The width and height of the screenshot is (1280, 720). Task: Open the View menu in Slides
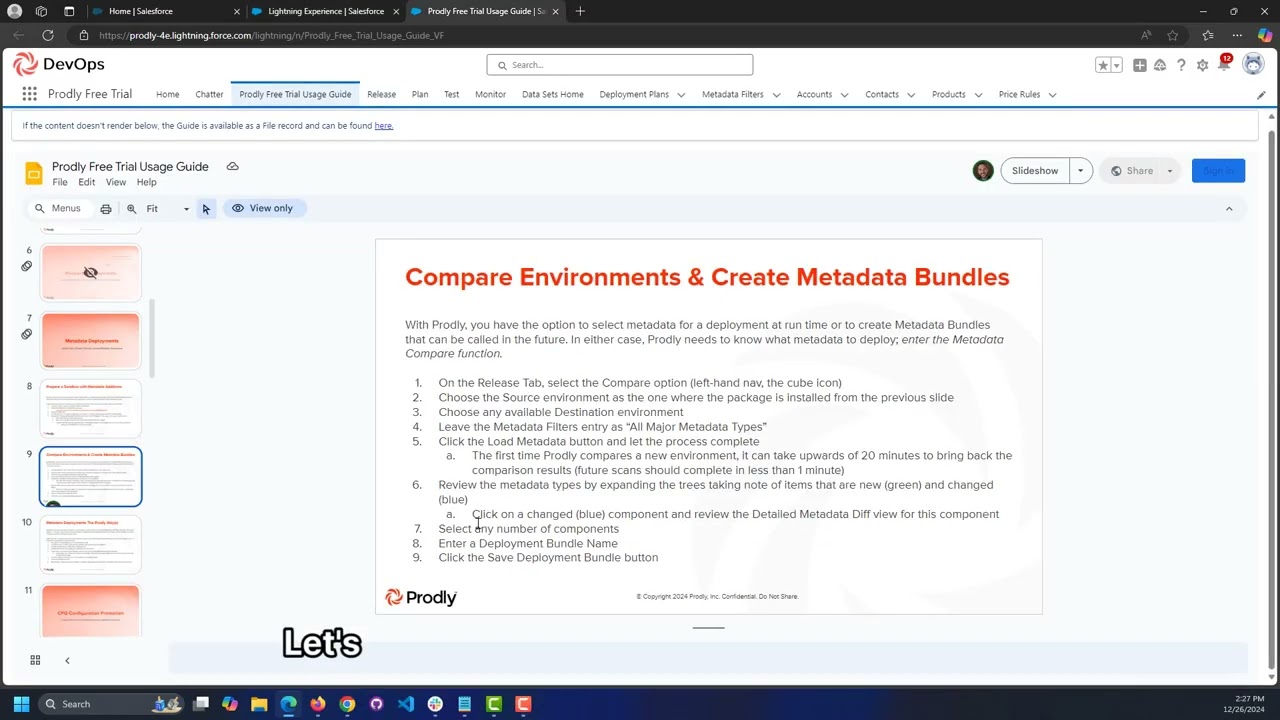(x=116, y=182)
